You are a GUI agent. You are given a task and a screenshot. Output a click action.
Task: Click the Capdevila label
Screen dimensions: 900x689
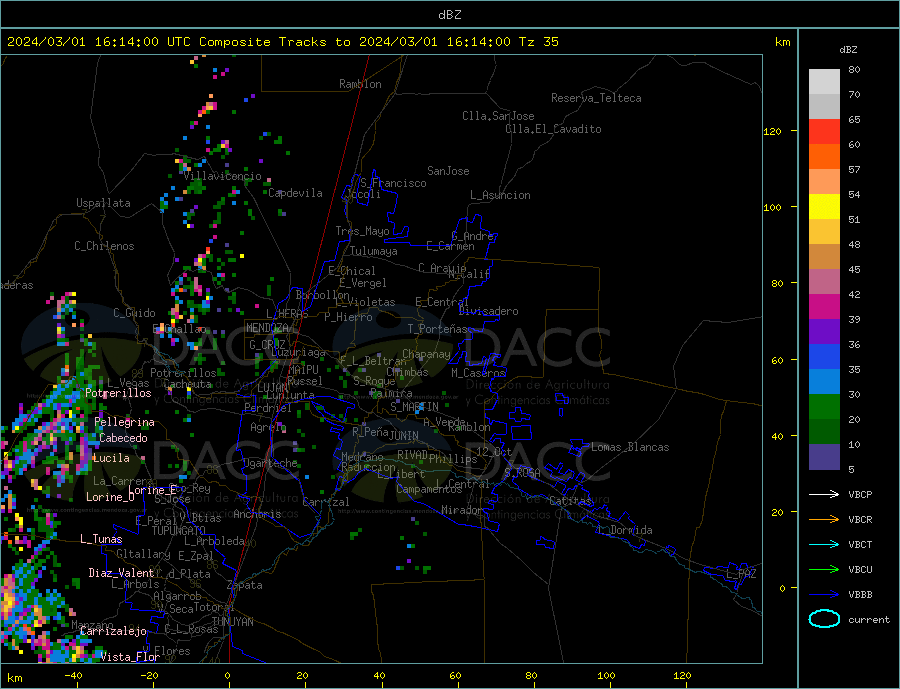click(x=295, y=193)
